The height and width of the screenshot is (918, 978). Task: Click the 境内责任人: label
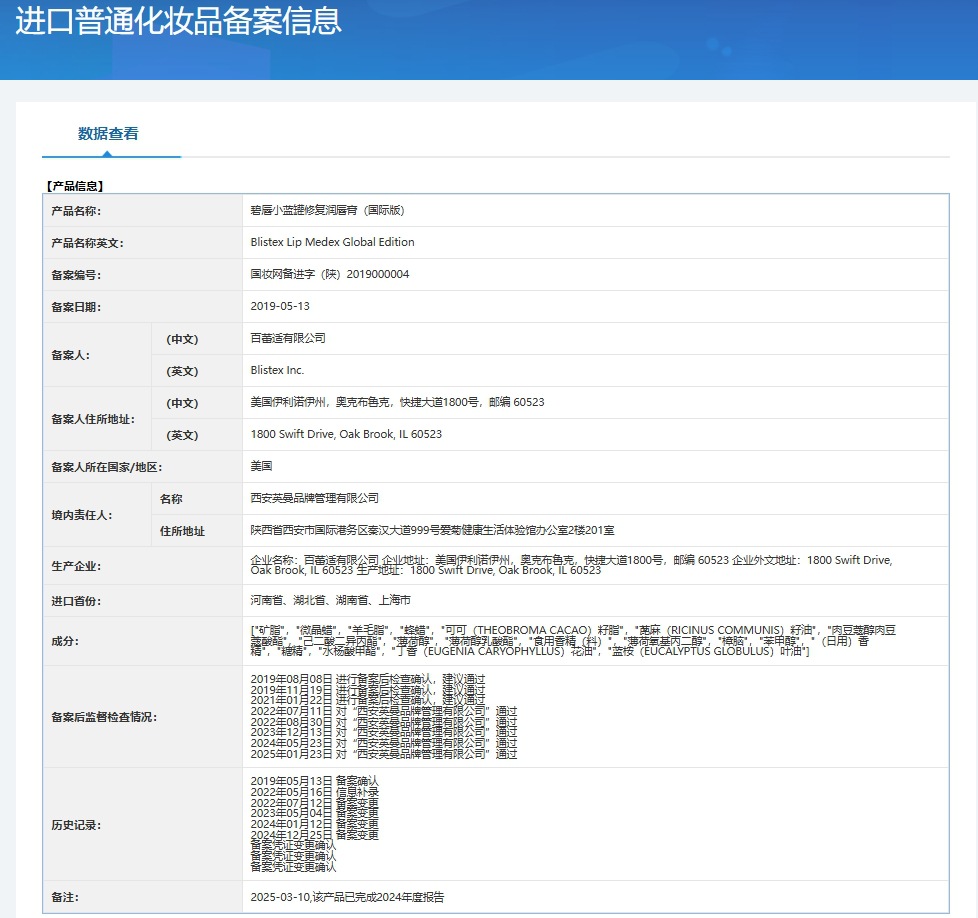pyautogui.click(x=82, y=515)
